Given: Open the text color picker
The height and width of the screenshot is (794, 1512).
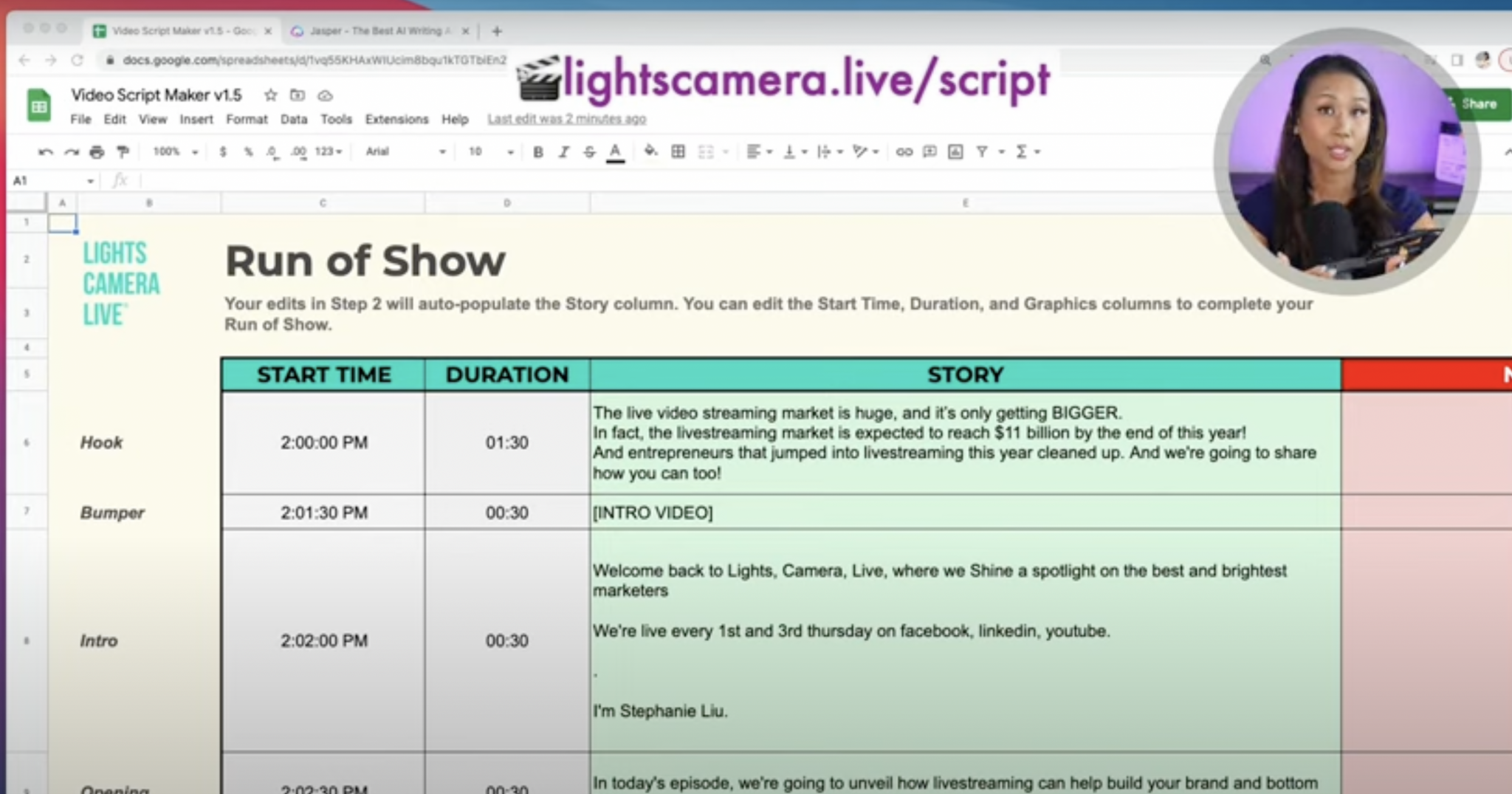Looking at the screenshot, I should pyautogui.click(x=616, y=151).
